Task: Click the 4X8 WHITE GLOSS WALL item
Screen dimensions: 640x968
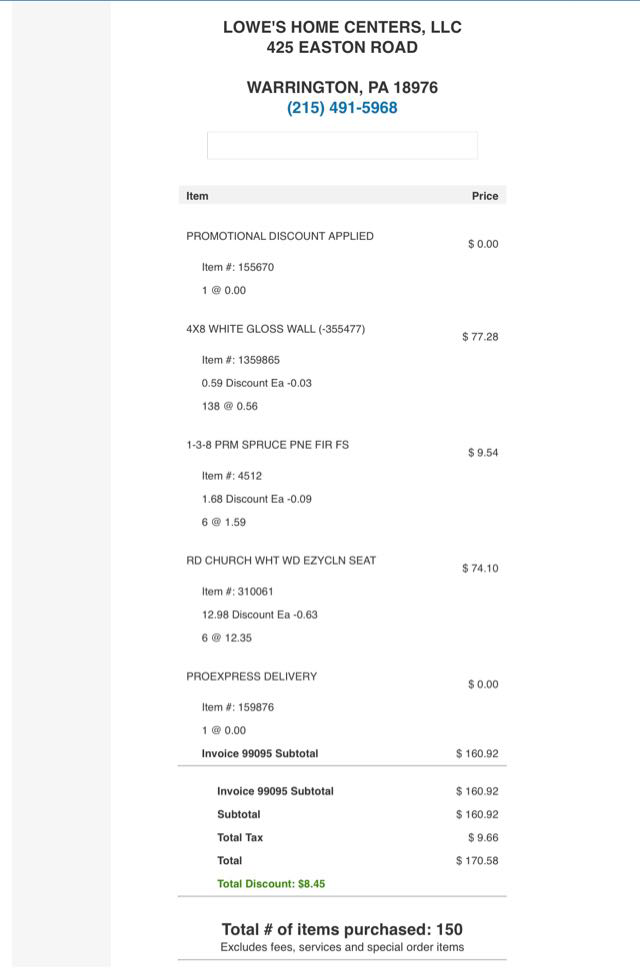Action: coord(275,329)
